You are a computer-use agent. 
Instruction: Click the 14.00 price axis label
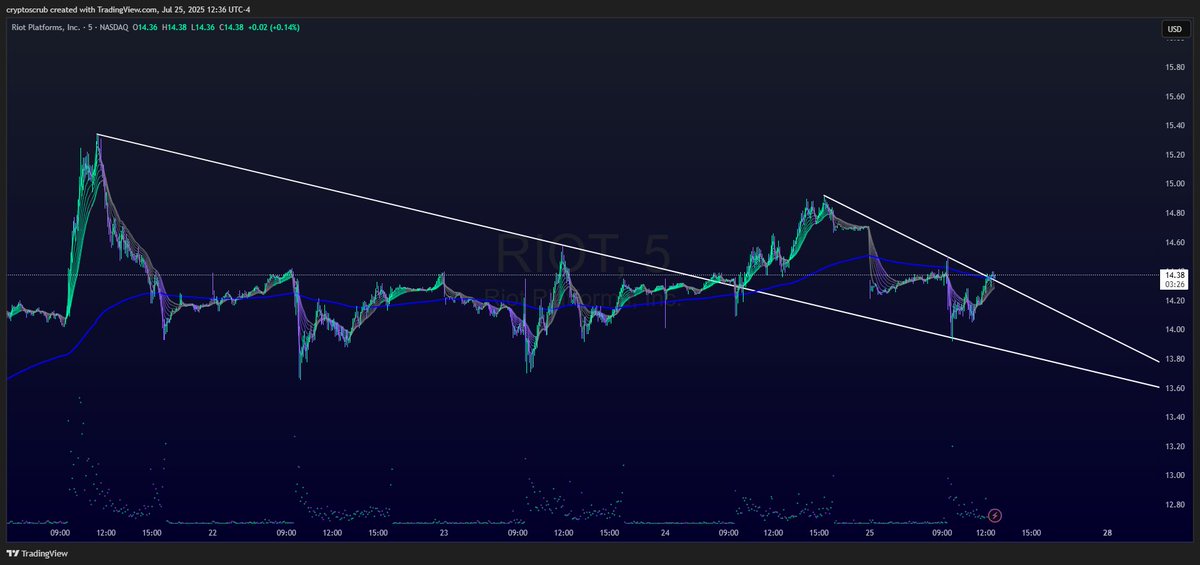(x=1175, y=329)
